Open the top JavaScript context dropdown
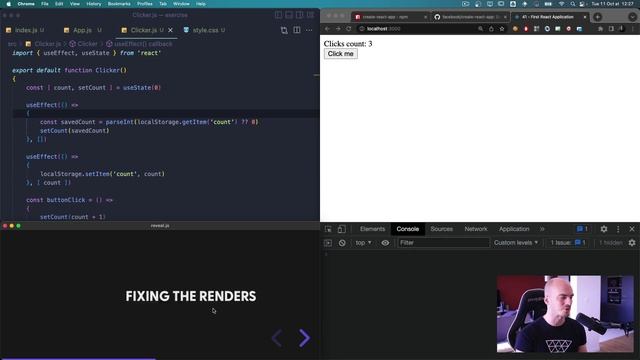Viewport: 640px width, 360px height. (x=363, y=243)
